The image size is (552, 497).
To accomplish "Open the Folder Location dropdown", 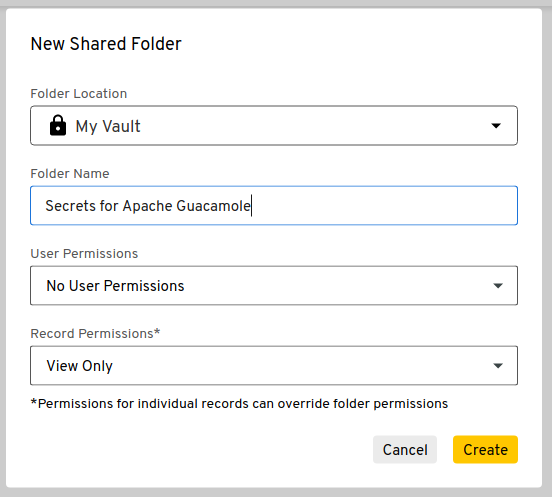I will click(274, 126).
